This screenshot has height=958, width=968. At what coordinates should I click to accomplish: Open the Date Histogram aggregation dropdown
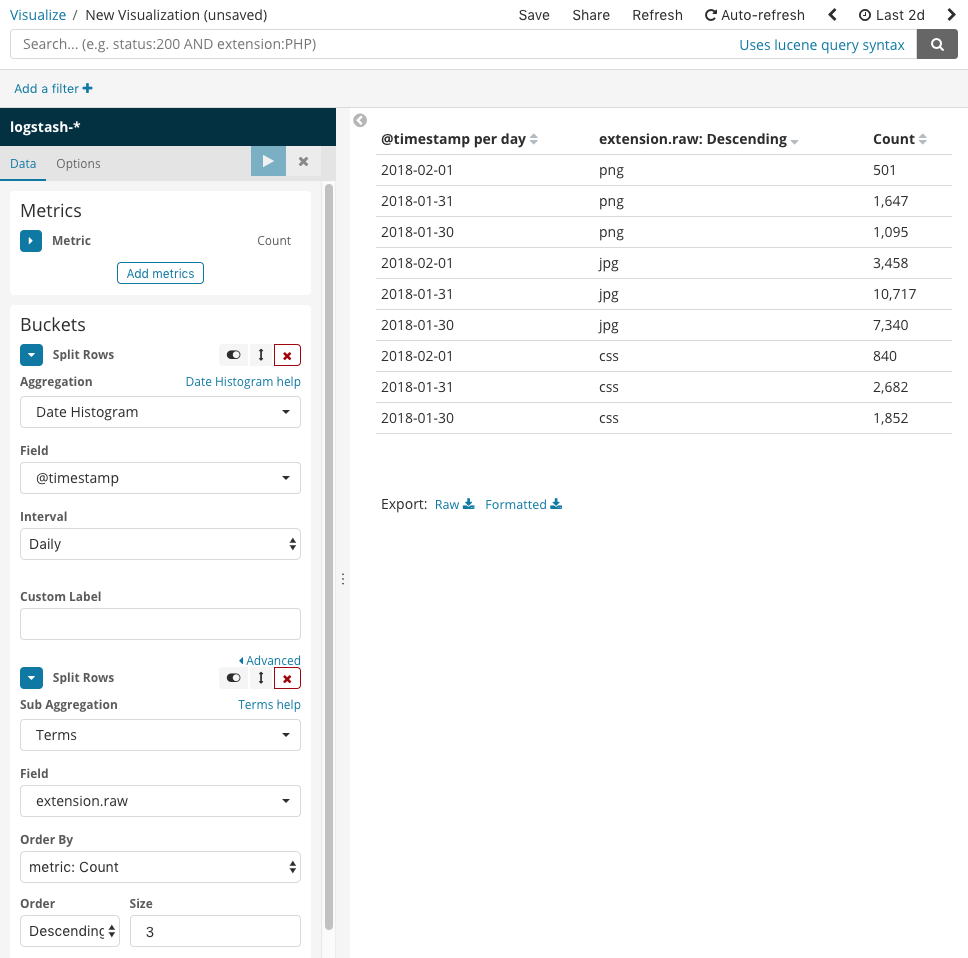coord(161,412)
